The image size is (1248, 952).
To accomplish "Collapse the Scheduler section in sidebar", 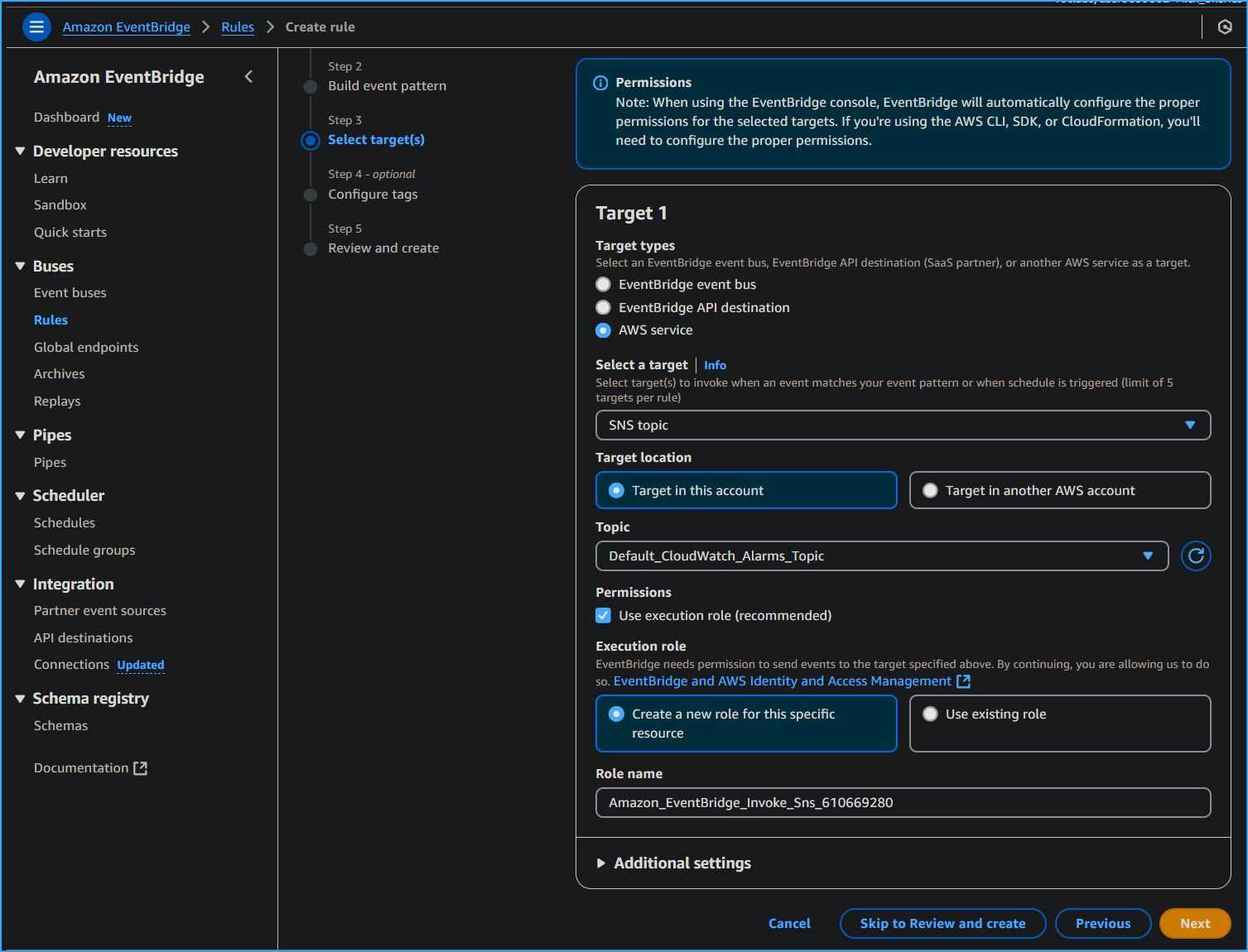I will tap(19, 495).
